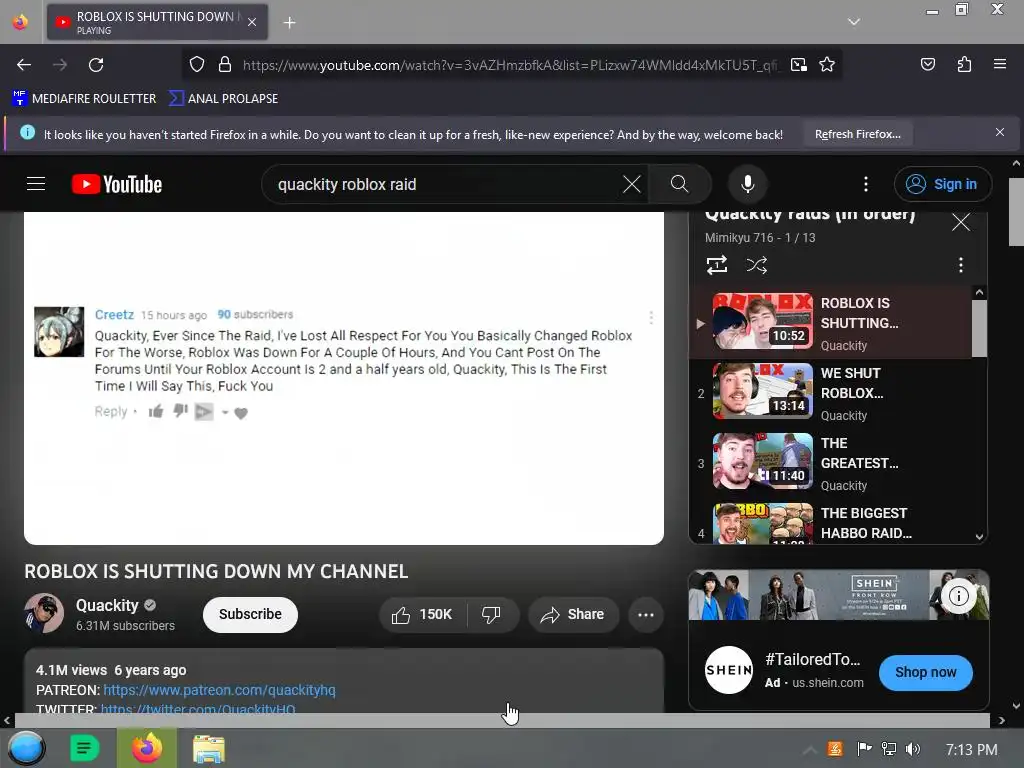The height and width of the screenshot is (768, 1024).
Task: Close the ROBLOX IS SHUTTING DOWN tab
Action: point(252,22)
